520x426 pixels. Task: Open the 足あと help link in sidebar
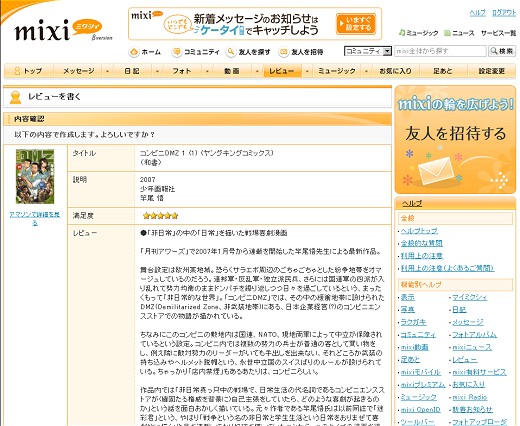pyautogui.click(x=410, y=359)
